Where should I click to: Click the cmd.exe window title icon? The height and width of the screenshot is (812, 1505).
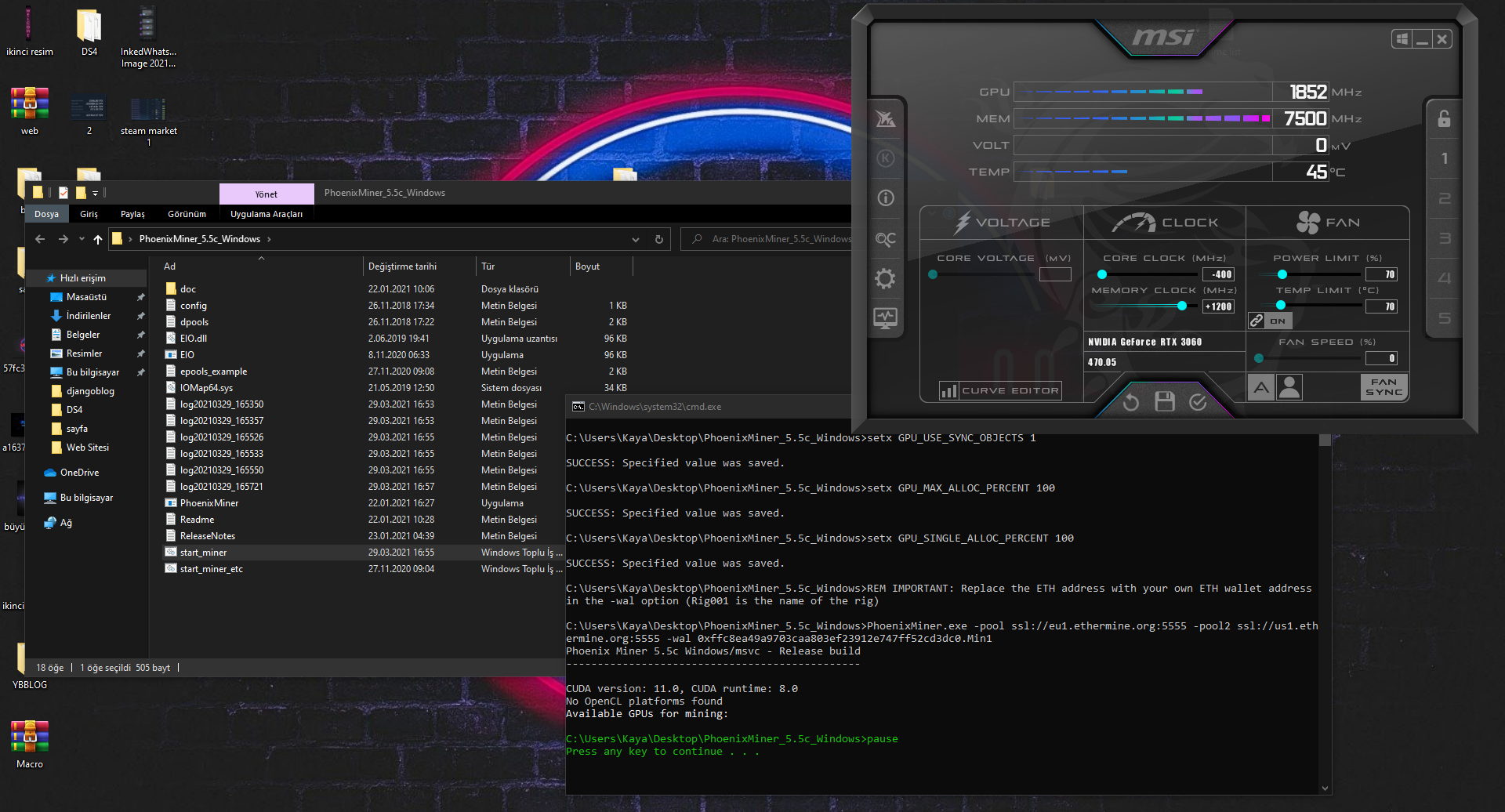(578, 407)
